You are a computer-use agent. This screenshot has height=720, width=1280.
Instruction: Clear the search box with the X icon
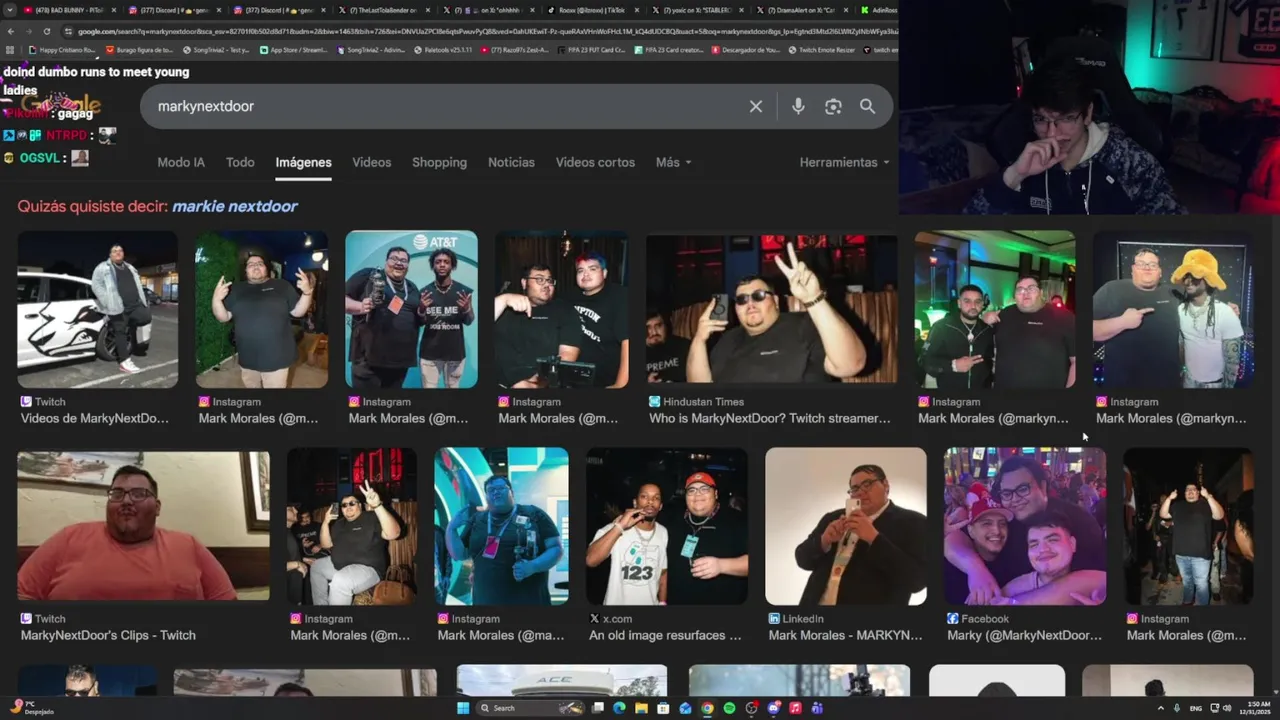(756, 106)
